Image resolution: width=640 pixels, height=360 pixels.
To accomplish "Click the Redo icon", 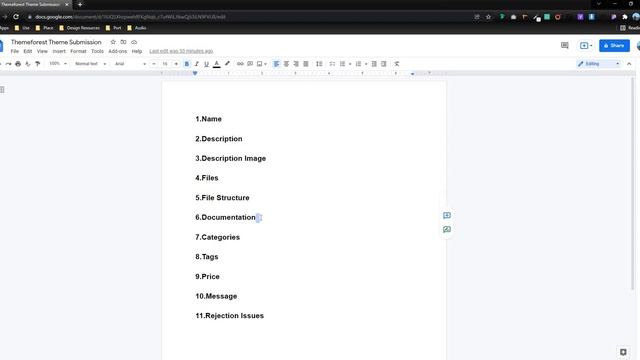I will click(8, 64).
